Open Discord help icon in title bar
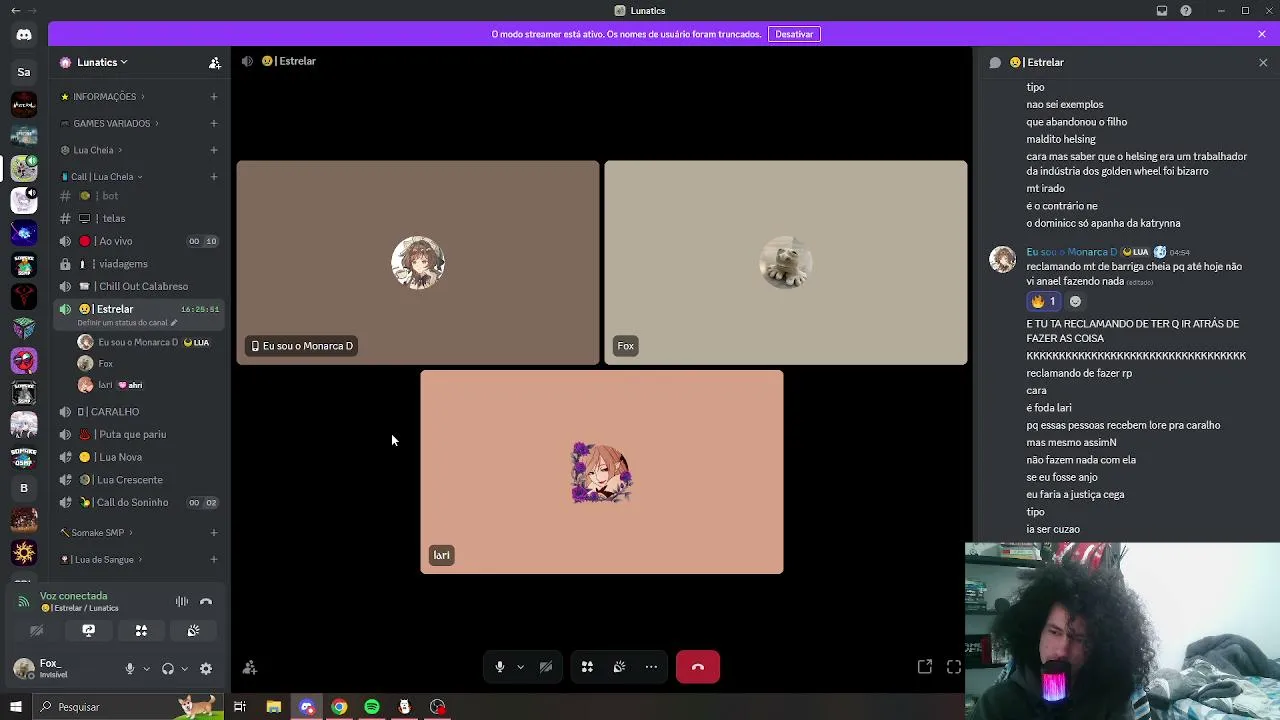The image size is (1280, 720). (x=1186, y=11)
